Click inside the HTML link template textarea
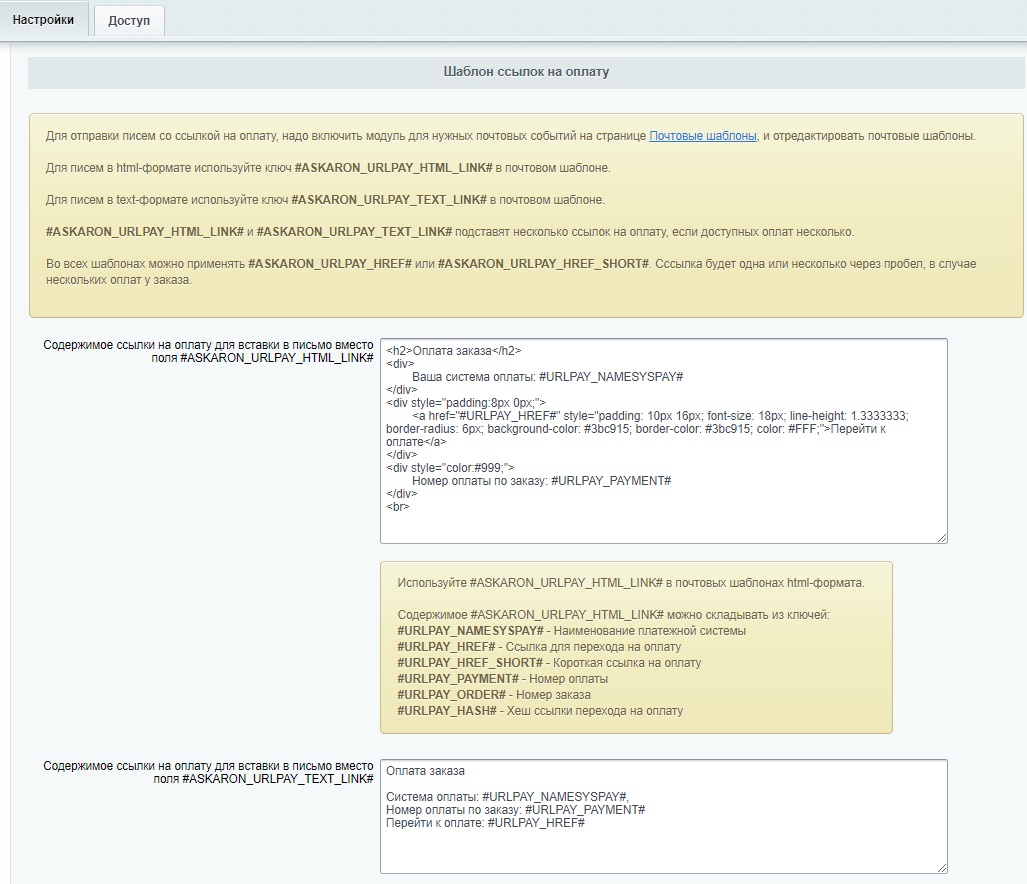The width and height of the screenshot is (1027, 884). [662, 520]
